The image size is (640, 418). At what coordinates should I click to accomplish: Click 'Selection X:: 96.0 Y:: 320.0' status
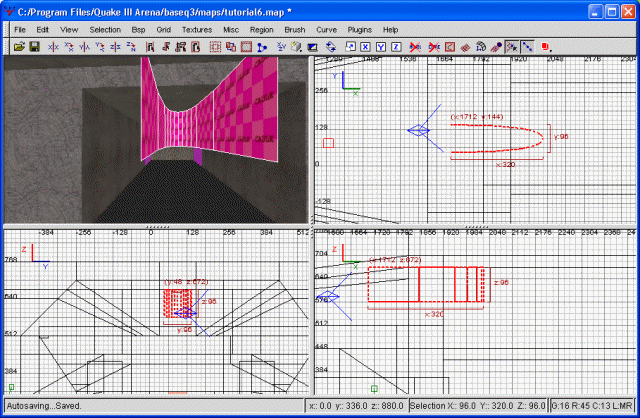477,406
